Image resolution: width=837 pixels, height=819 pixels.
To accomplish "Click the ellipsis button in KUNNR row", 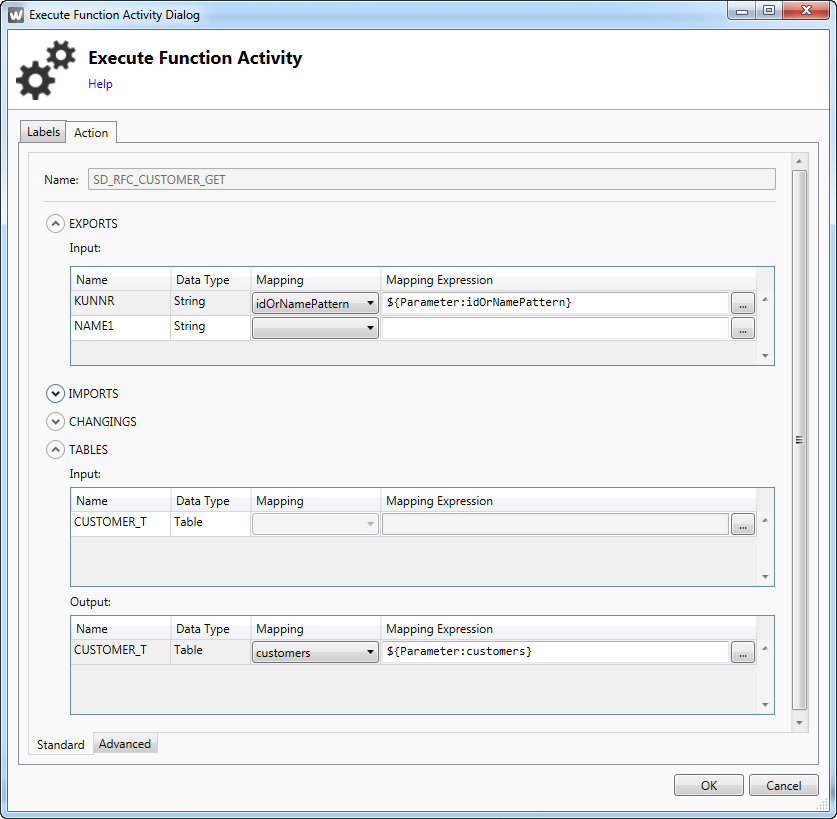I will 742,303.
